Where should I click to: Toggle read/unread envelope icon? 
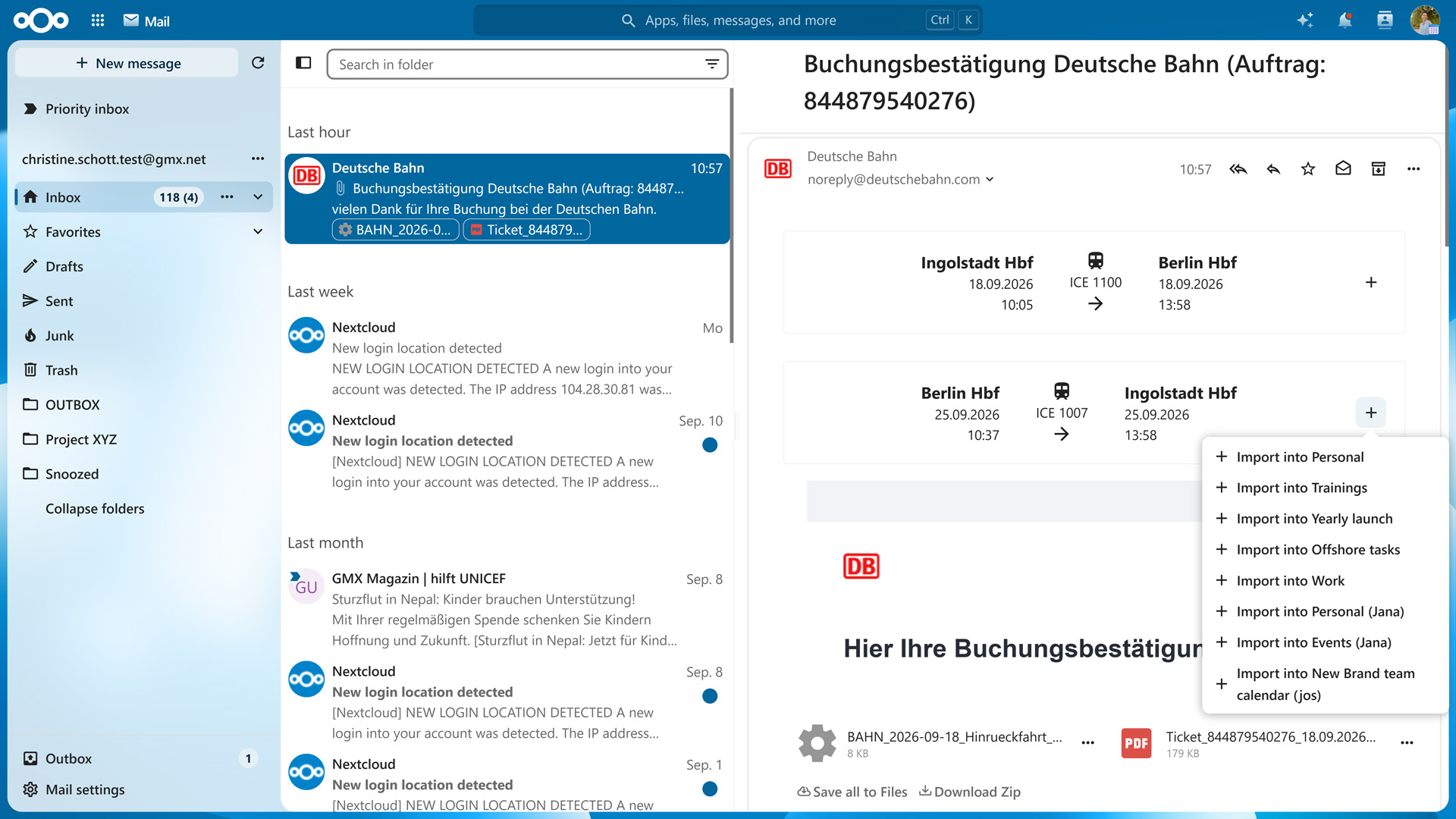tap(1343, 168)
